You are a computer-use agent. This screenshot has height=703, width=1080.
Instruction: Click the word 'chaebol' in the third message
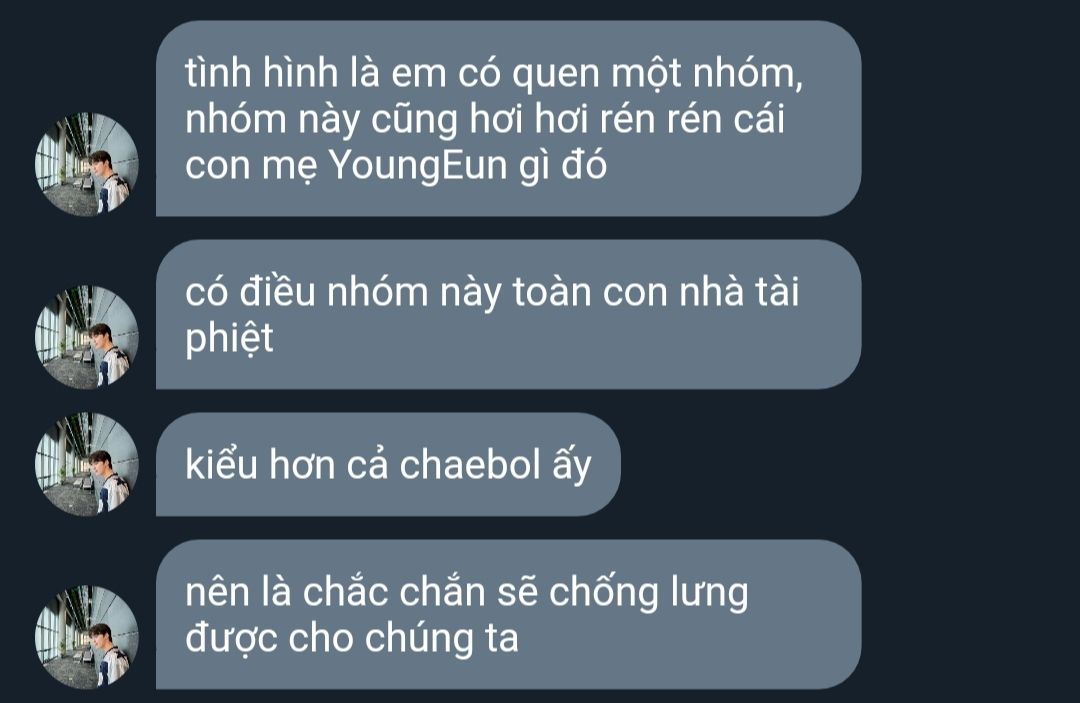(470, 463)
